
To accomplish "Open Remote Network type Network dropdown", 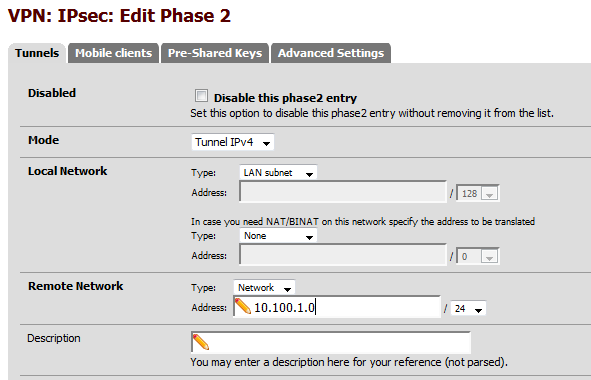I will 264,288.
